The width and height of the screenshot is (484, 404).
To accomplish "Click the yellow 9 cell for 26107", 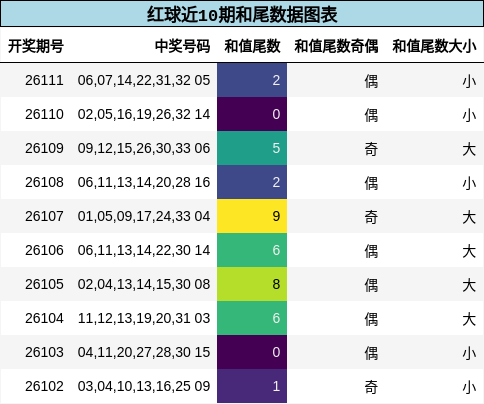I will tap(252, 216).
